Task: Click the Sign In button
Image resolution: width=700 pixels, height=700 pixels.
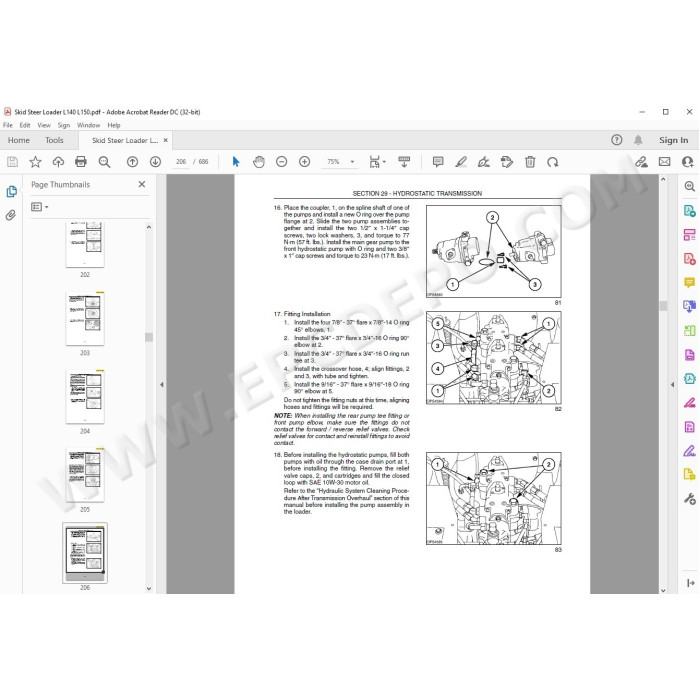Action: 674,140
